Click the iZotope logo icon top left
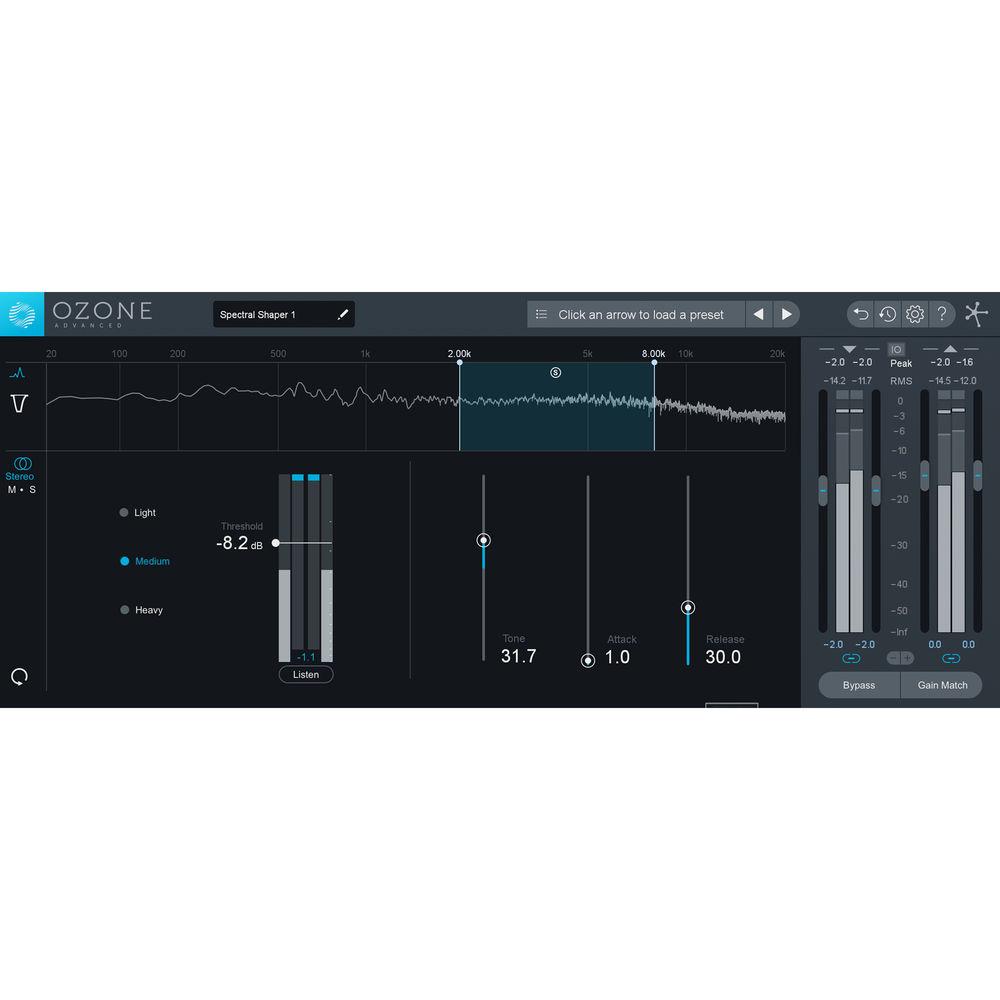Screen dimensions: 1000x1000 coord(22,312)
